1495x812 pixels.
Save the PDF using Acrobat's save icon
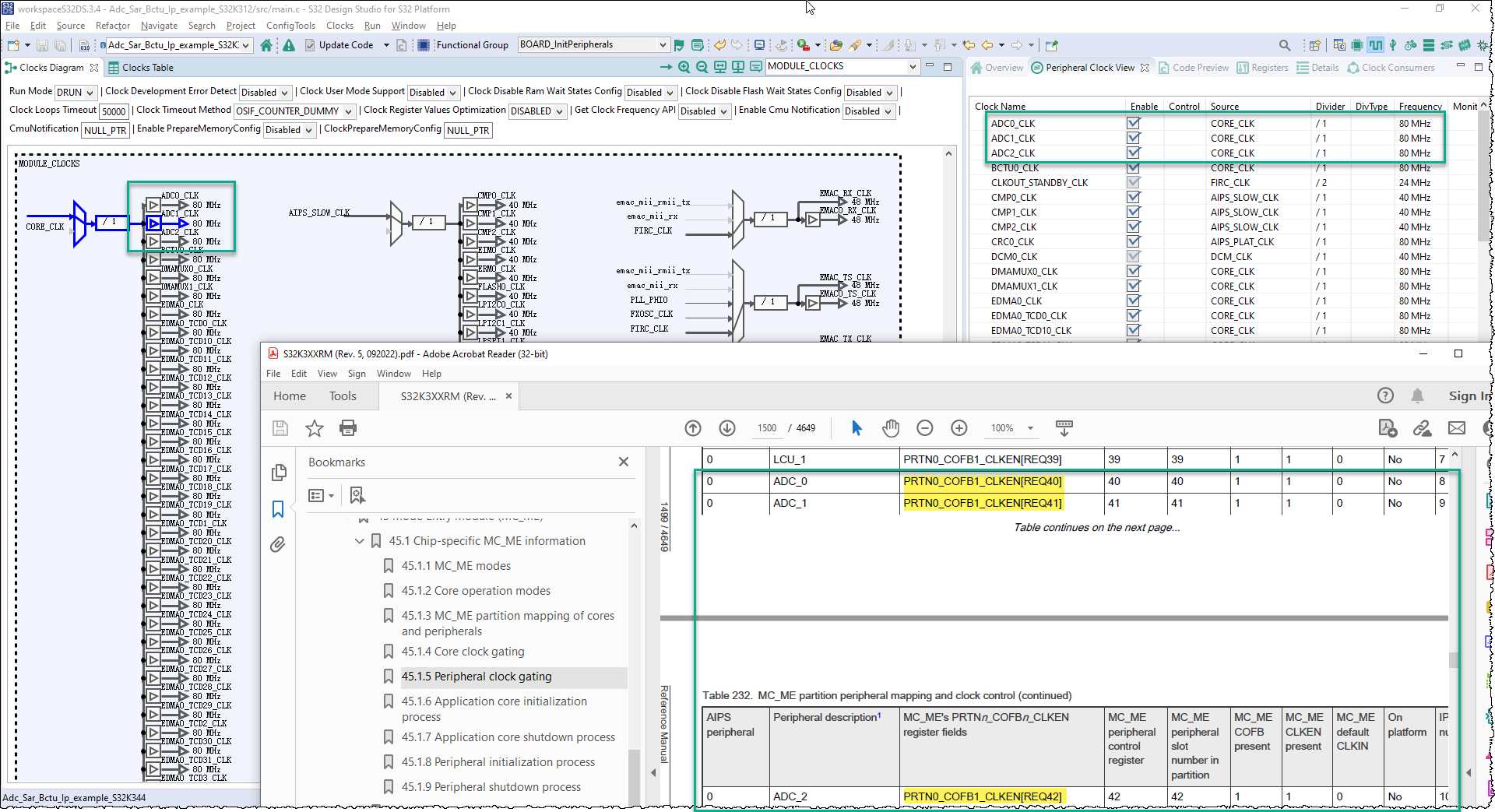point(280,427)
